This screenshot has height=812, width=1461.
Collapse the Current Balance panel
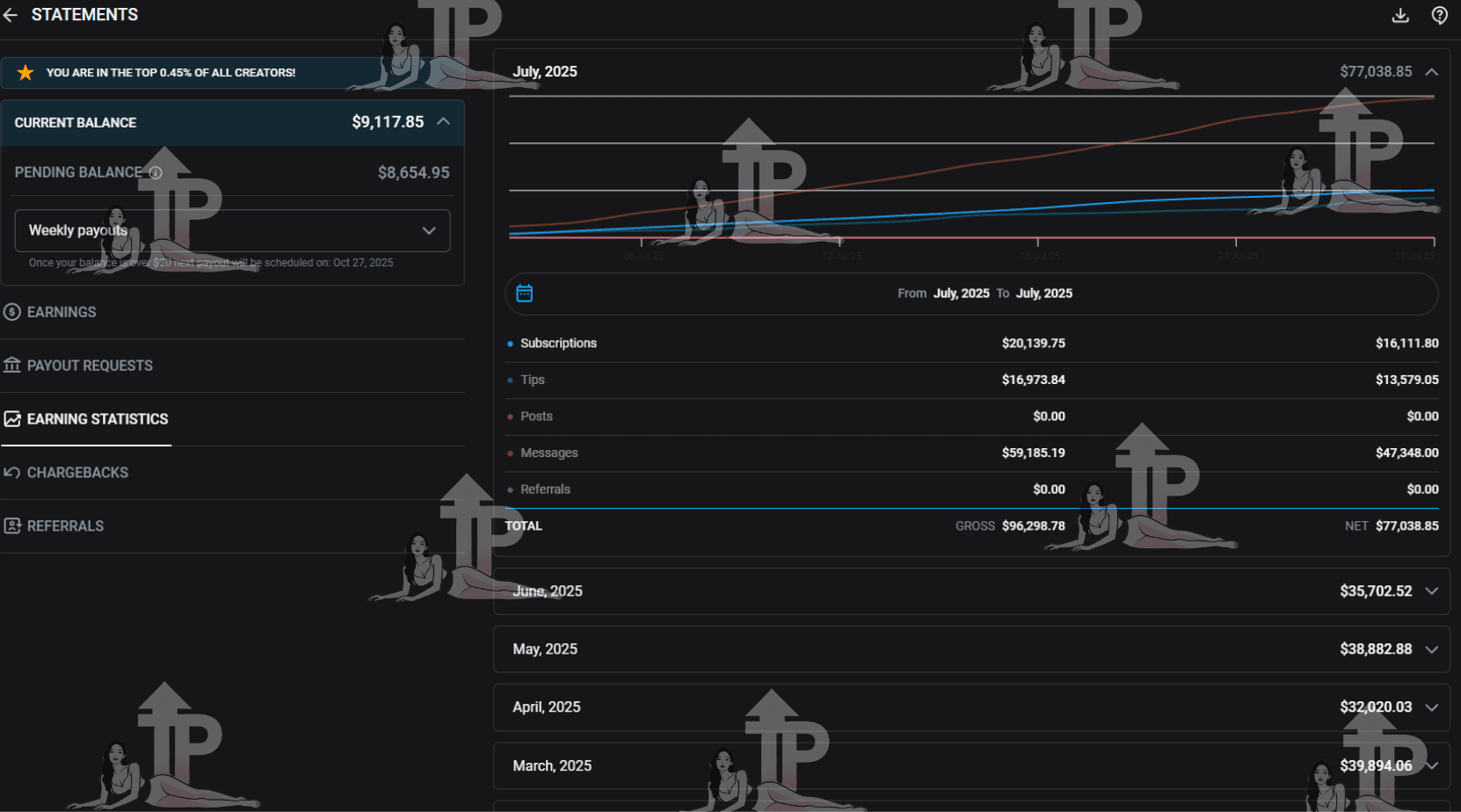click(443, 122)
